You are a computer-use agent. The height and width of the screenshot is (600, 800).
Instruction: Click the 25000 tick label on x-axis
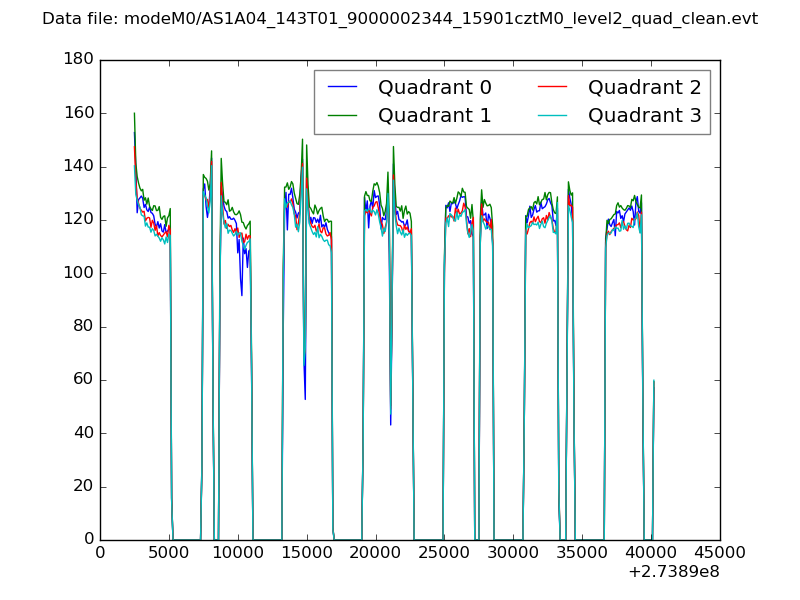point(444,552)
